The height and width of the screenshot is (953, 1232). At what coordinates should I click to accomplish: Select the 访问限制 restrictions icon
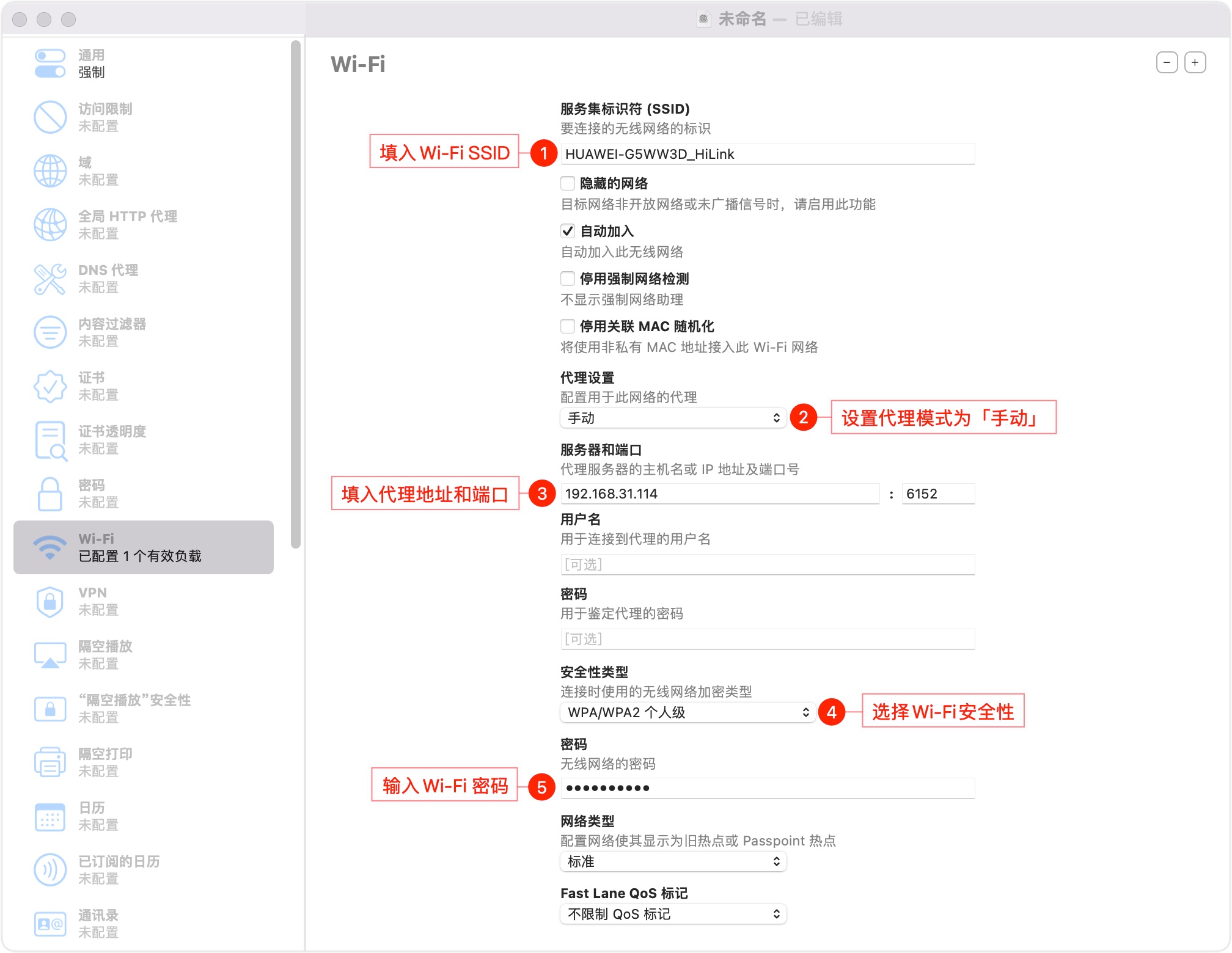50,117
